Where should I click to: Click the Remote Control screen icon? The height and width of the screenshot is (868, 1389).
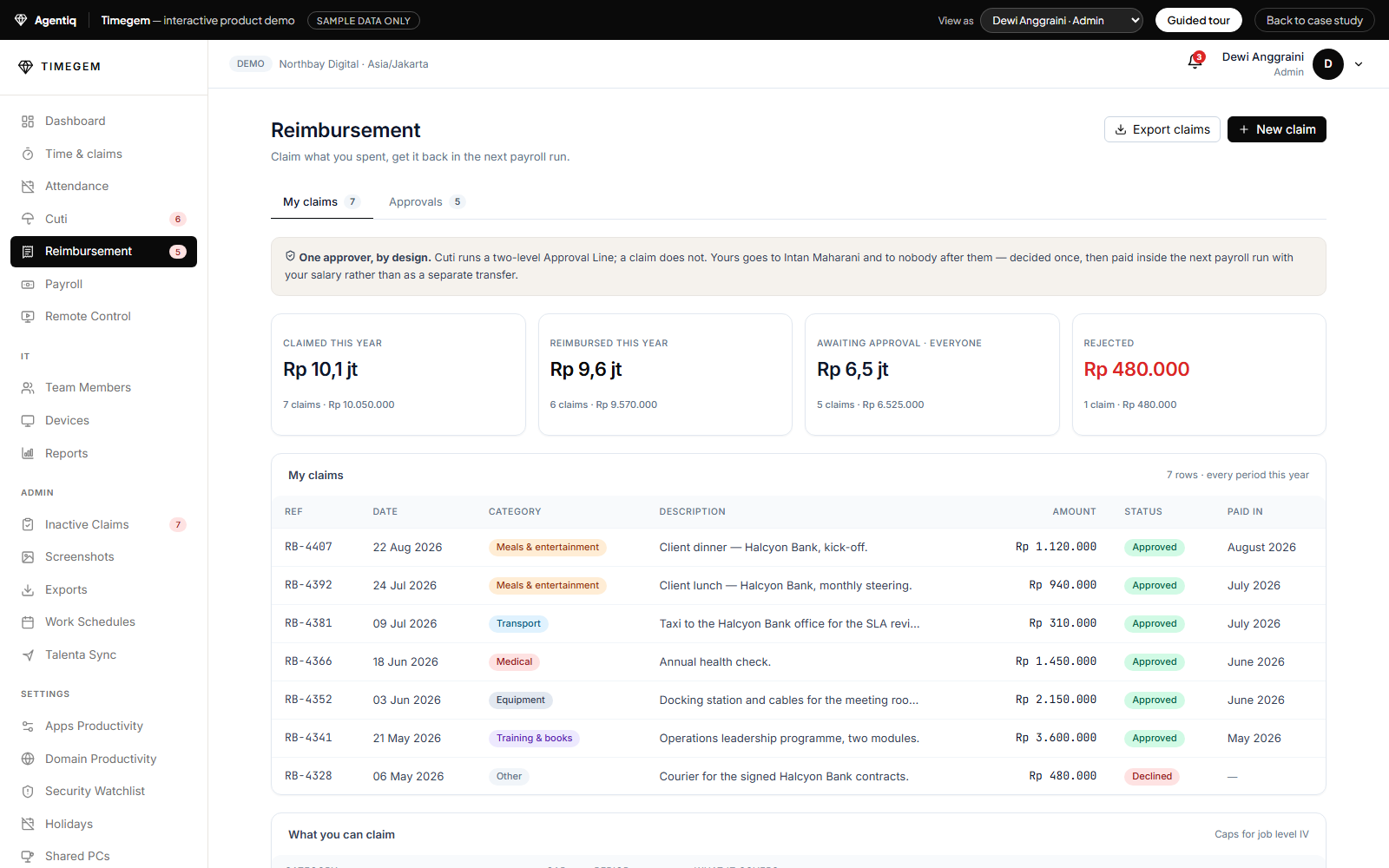coord(28,317)
